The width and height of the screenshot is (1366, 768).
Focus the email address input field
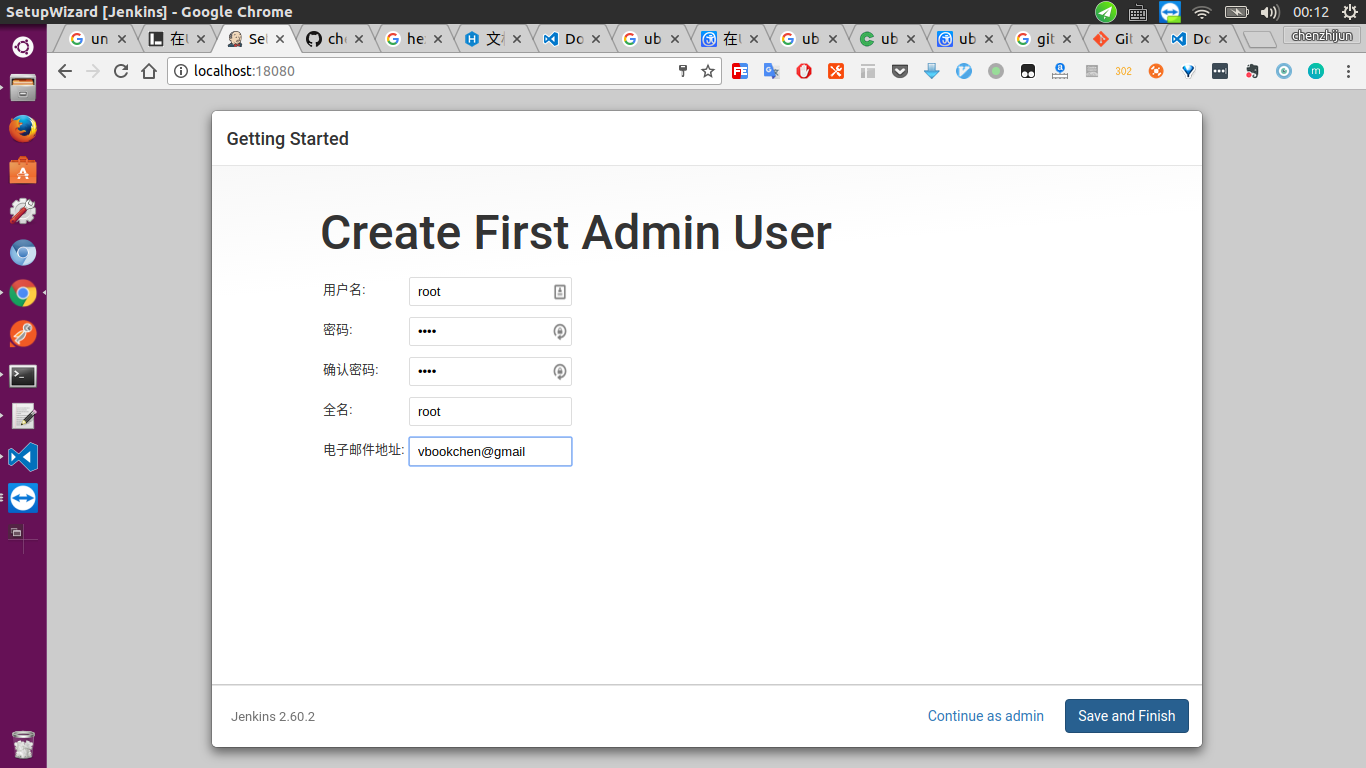coord(490,452)
